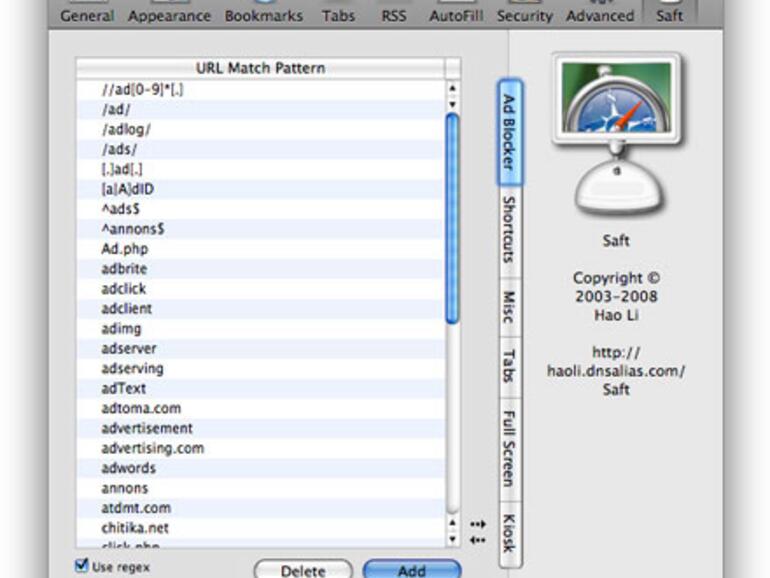Switch to the vertical Tabs side tab
The height and width of the screenshot is (578, 770).
click(510, 366)
